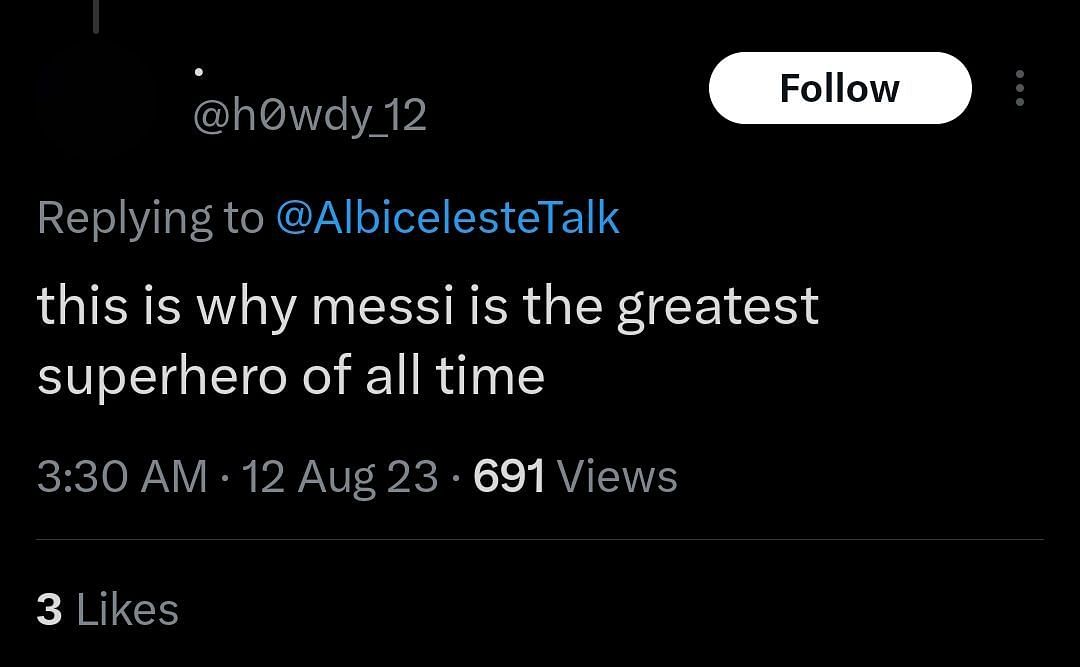Show who liked via "Likes" label
The width and height of the screenshot is (1080, 667).
127,610
